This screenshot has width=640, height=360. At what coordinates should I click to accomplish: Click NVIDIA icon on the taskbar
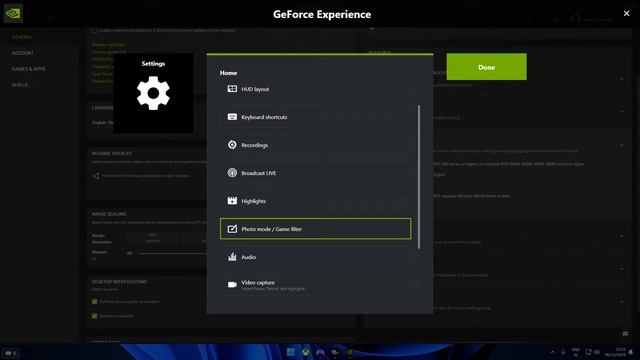pos(350,352)
